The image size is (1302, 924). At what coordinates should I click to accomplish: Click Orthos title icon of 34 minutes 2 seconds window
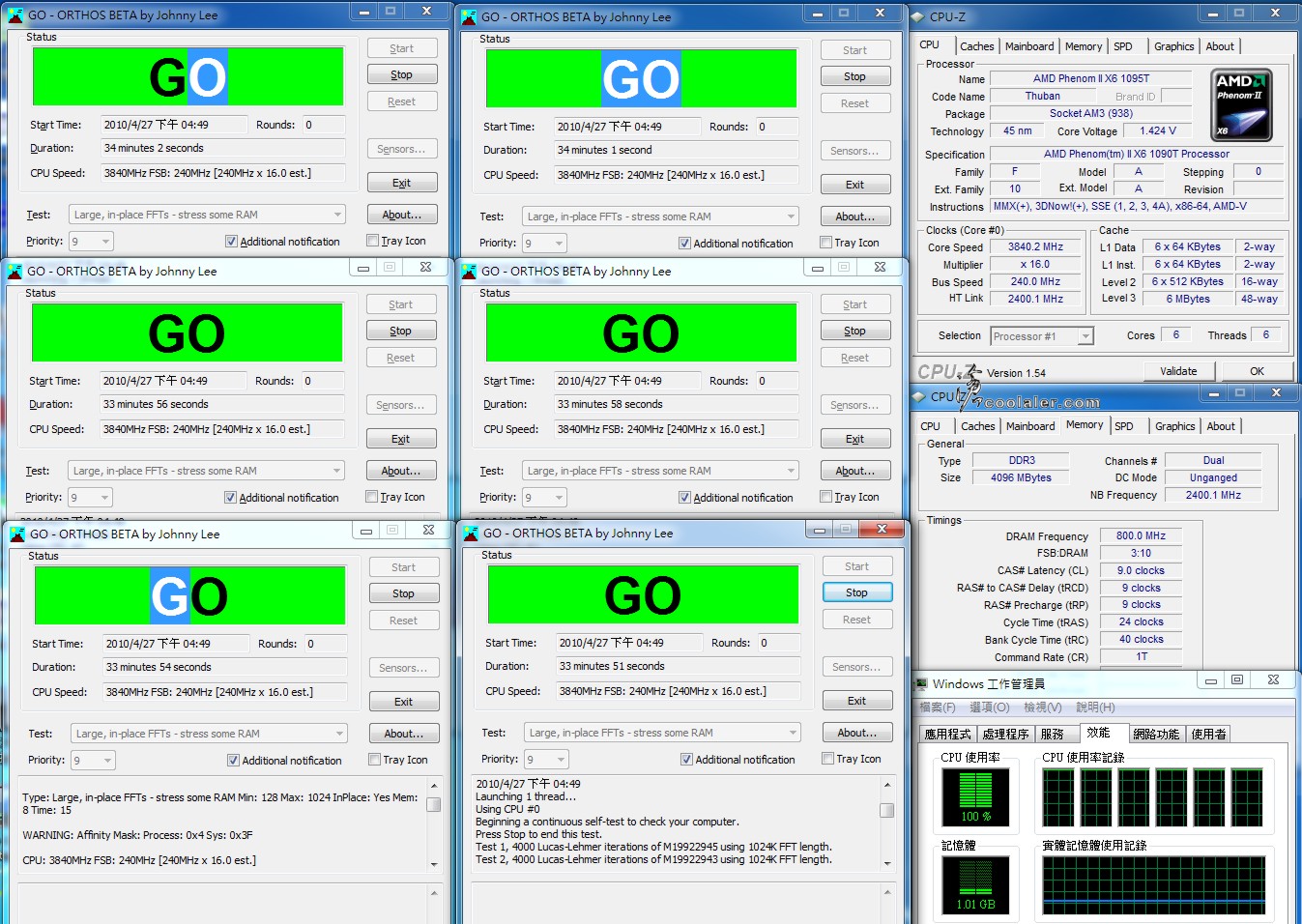[x=15, y=15]
